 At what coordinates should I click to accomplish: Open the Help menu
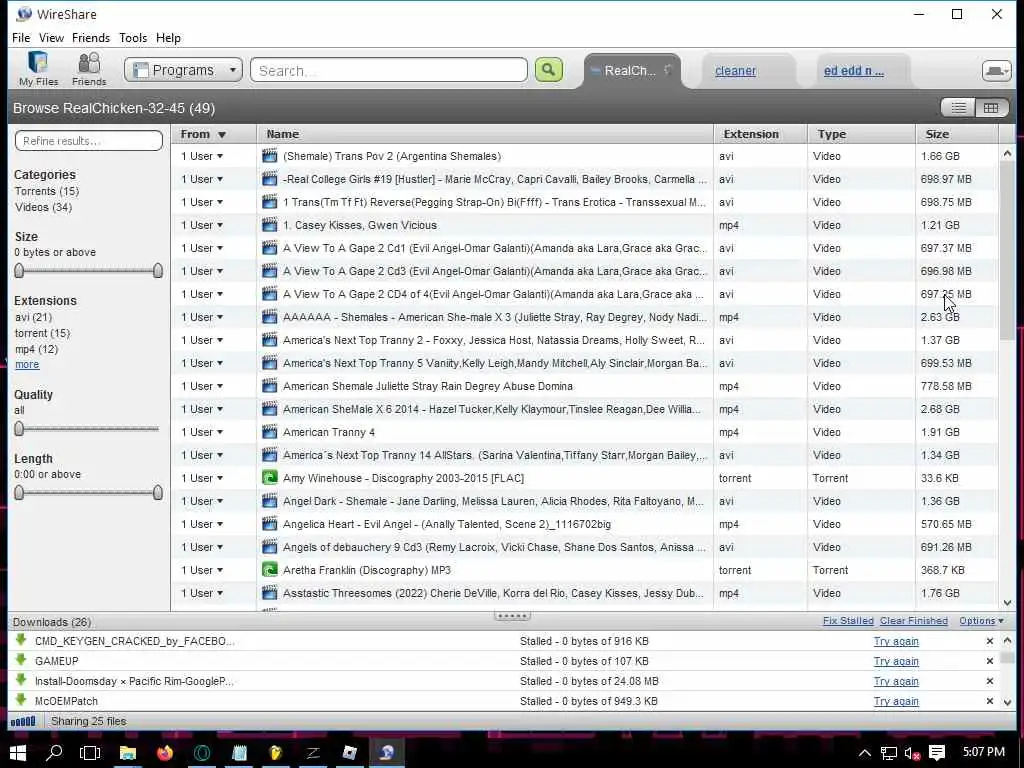point(168,38)
